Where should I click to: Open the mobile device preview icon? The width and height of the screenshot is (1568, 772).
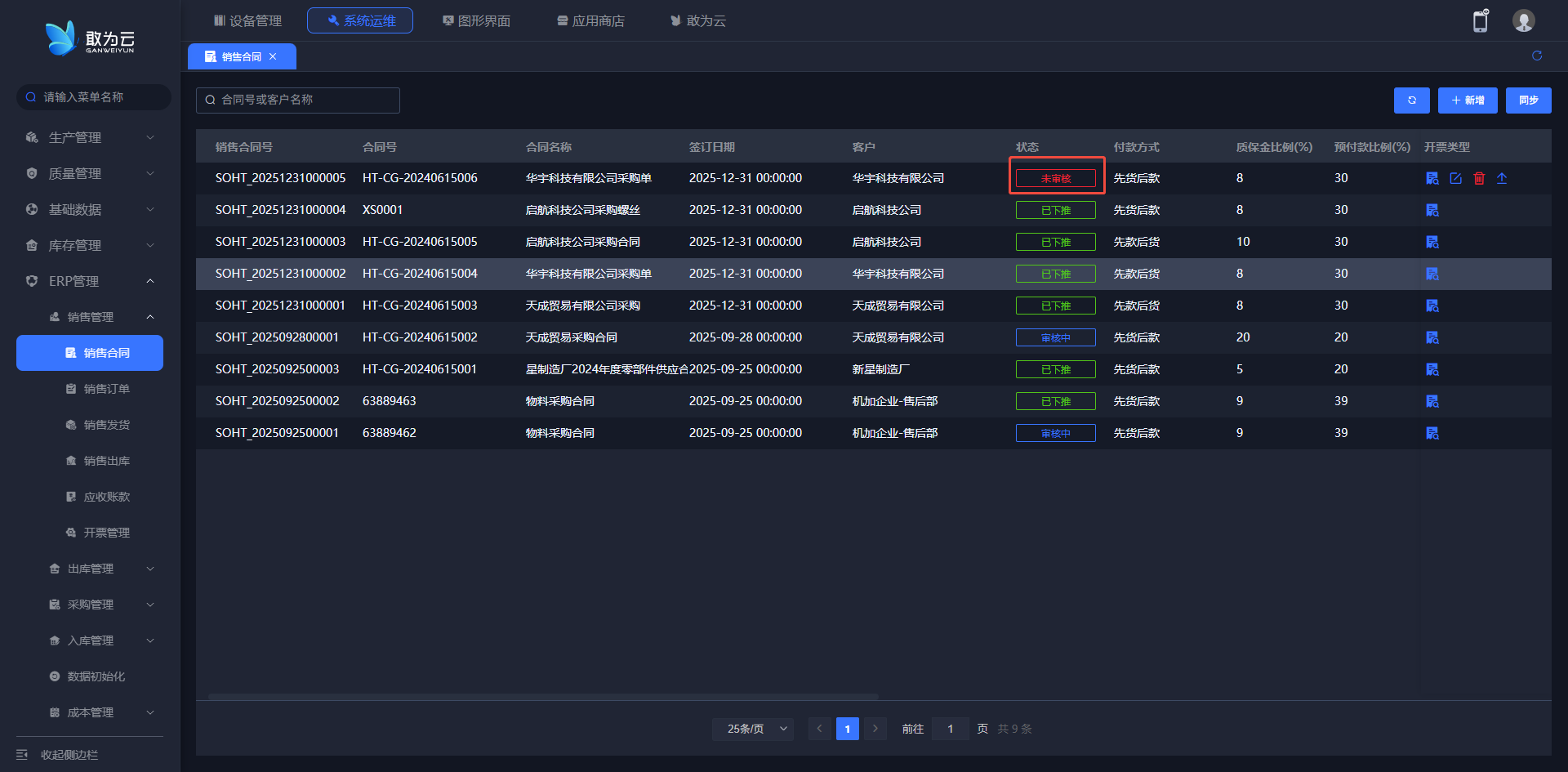coord(1480,21)
